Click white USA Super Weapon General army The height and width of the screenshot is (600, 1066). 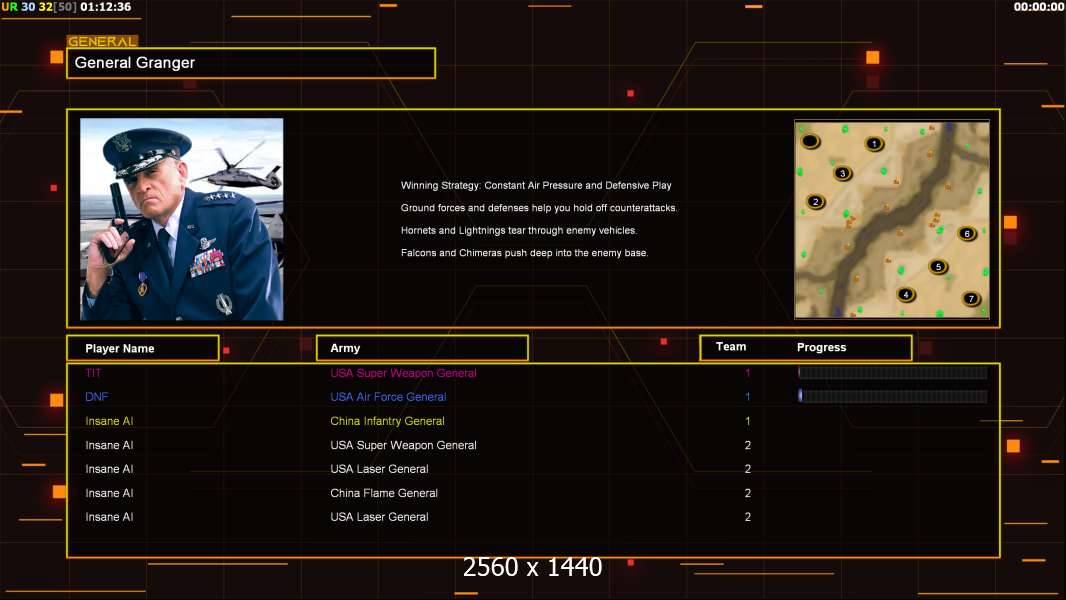(403, 445)
